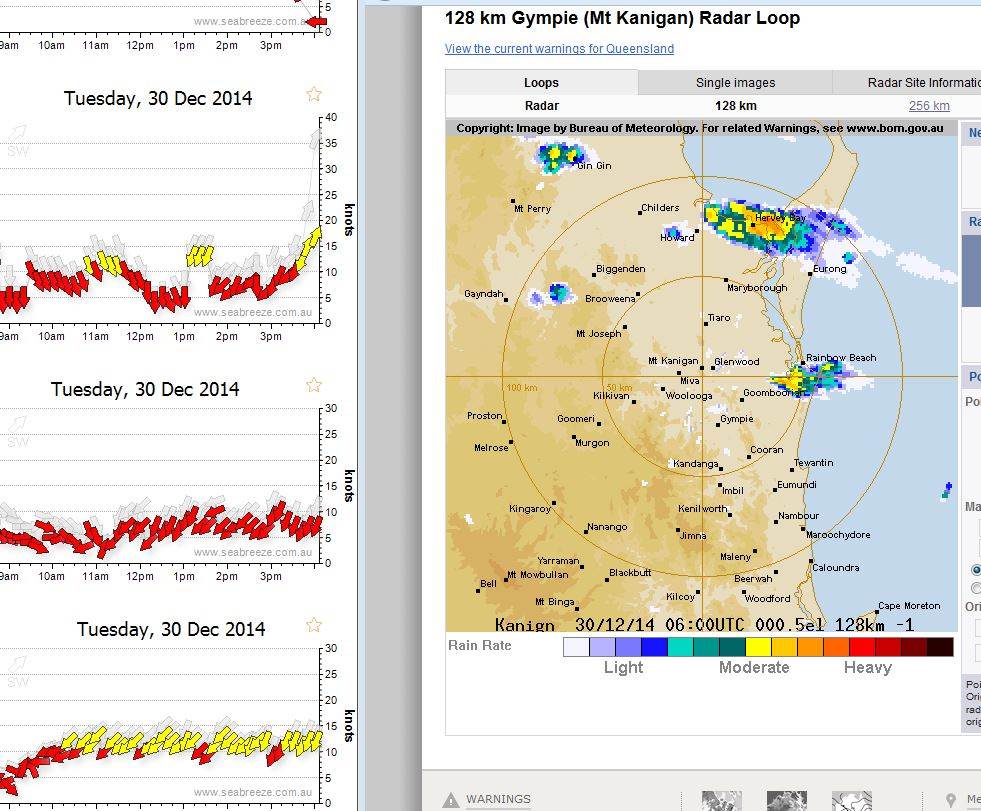The image size is (981, 811).
Task: Switch to the Single images tab
Action: click(x=735, y=83)
